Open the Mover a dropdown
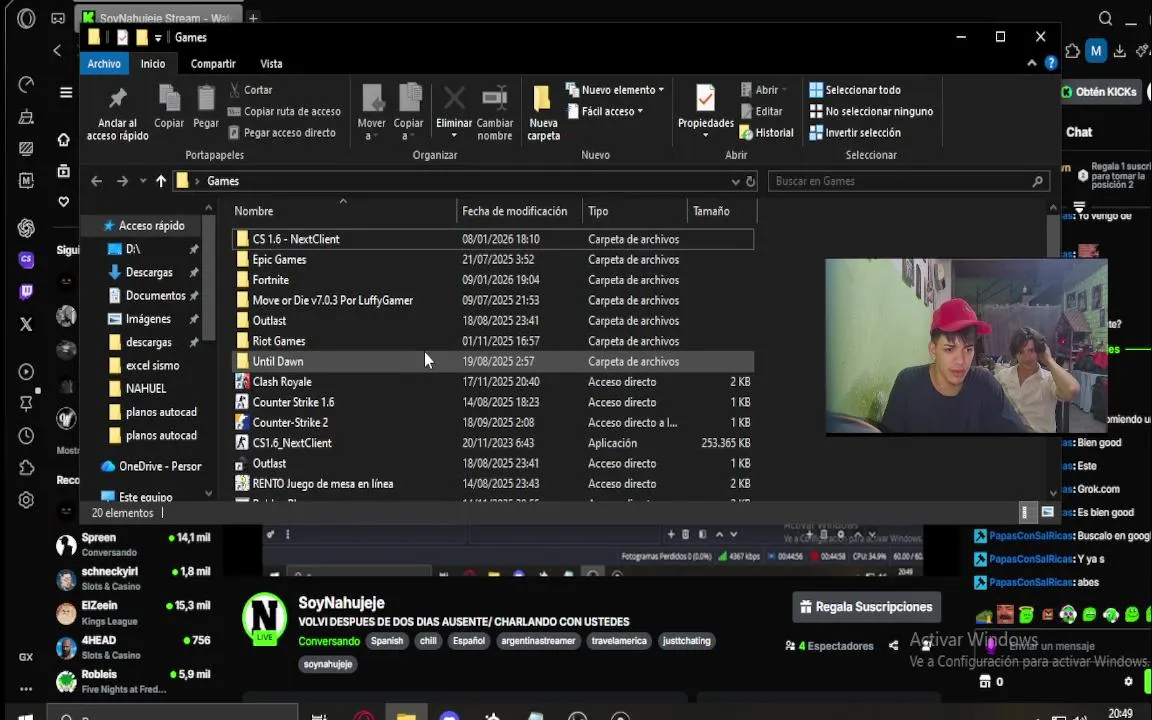Image resolution: width=1152 pixels, height=720 pixels. [x=372, y=112]
